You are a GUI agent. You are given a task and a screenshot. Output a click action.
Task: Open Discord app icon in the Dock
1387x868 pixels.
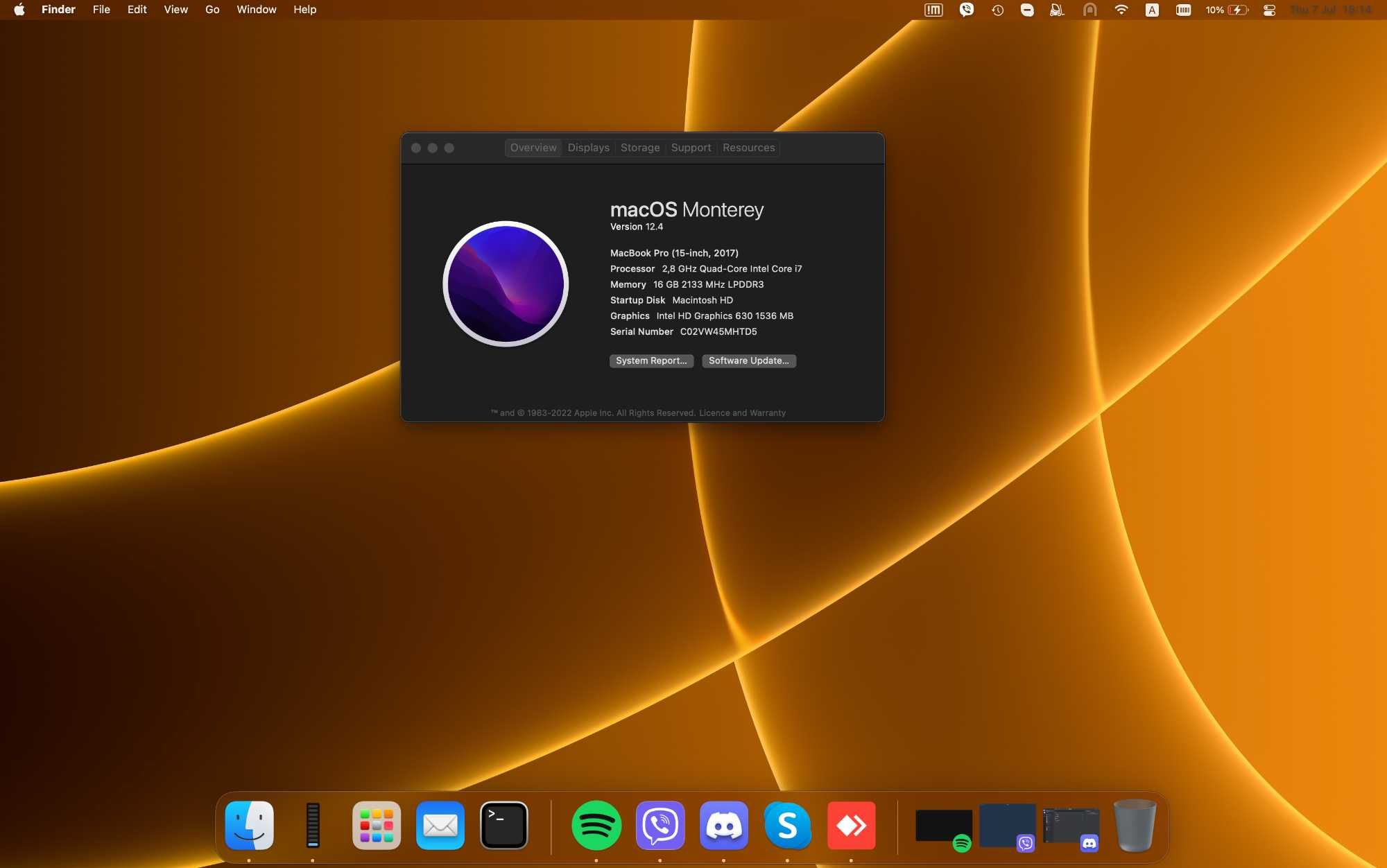[724, 825]
